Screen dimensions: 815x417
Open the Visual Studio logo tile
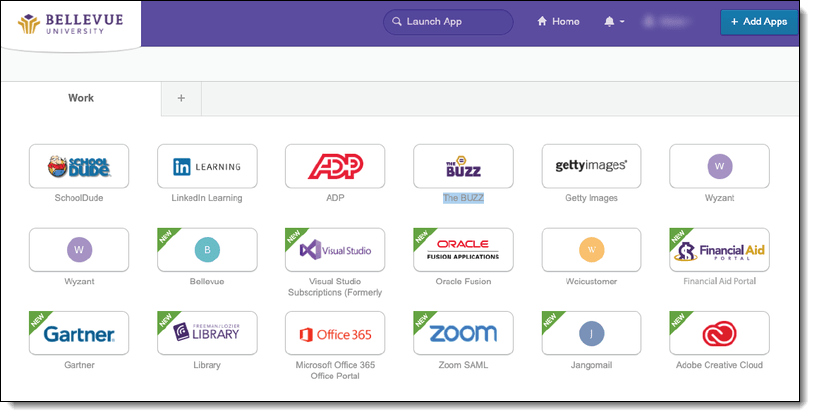coord(335,250)
